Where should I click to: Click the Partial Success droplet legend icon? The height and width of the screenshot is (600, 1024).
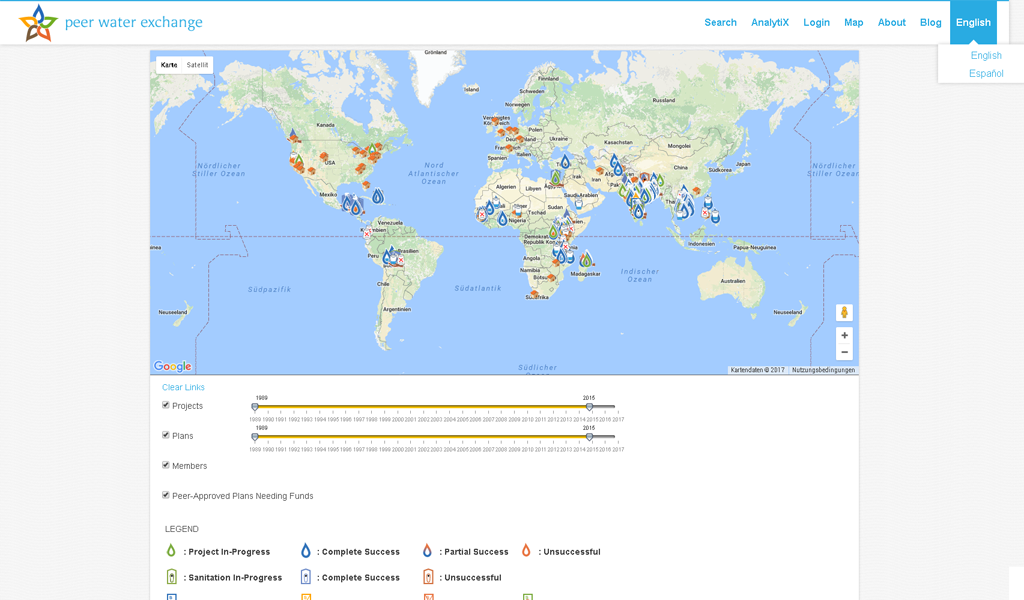click(427, 551)
